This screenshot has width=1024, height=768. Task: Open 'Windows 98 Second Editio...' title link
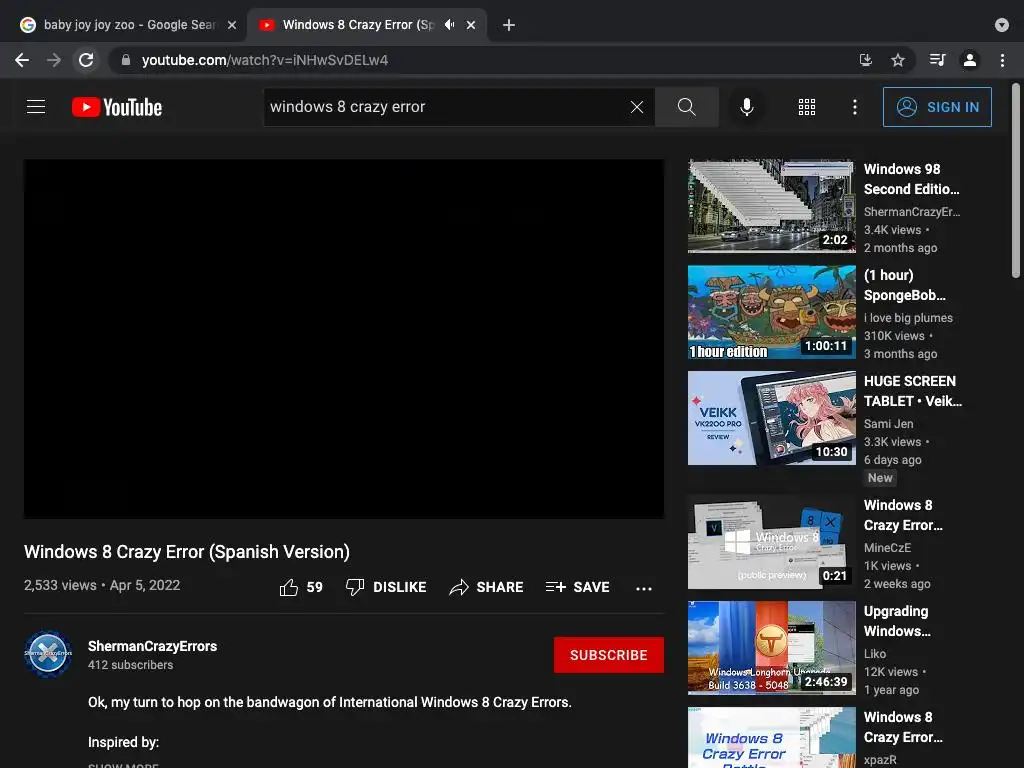pyautogui.click(x=912, y=179)
